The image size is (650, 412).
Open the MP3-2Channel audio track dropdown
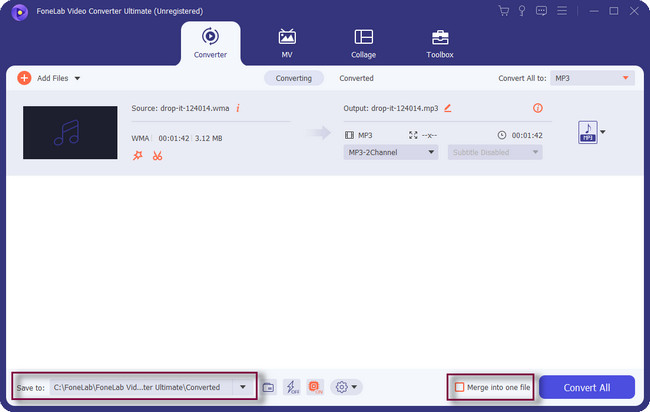click(x=390, y=152)
